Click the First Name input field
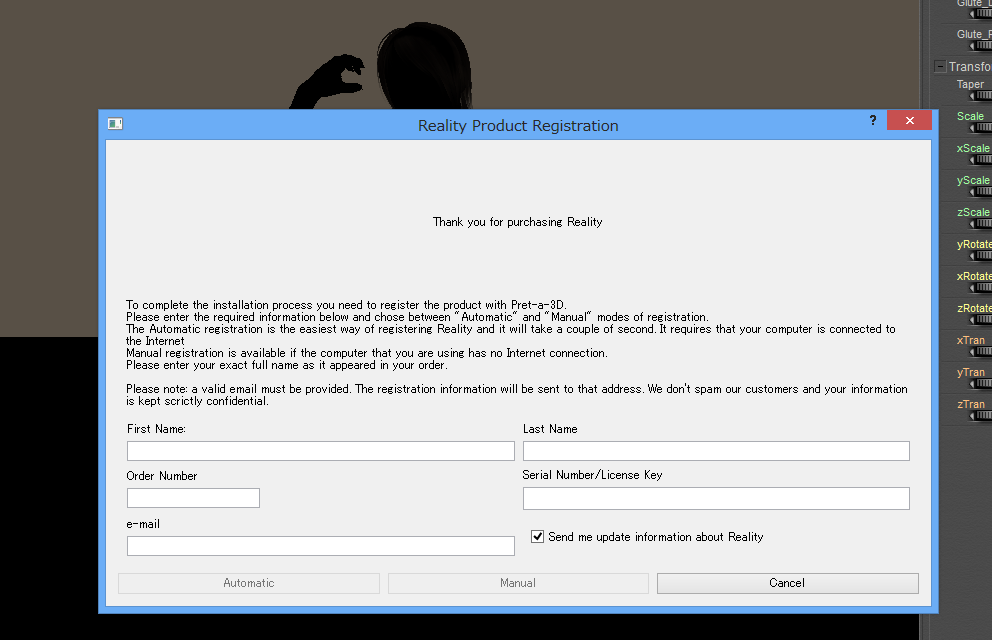This screenshot has width=992, height=640. click(x=321, y=451)
